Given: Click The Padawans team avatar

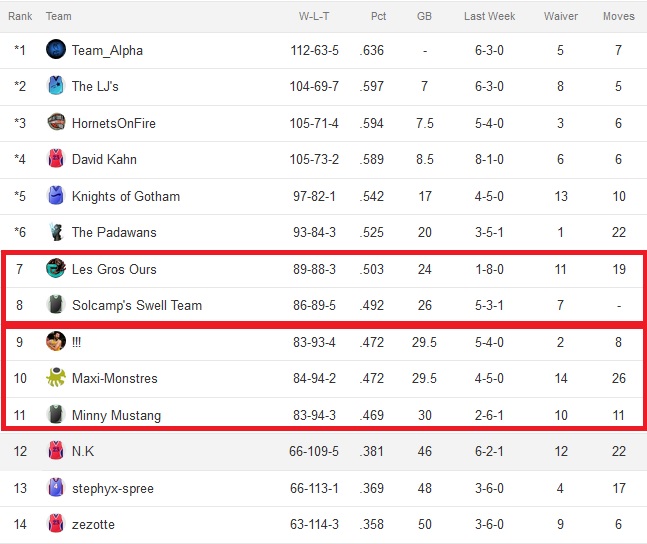Looking at the screenshot, I should coord(56,232).
